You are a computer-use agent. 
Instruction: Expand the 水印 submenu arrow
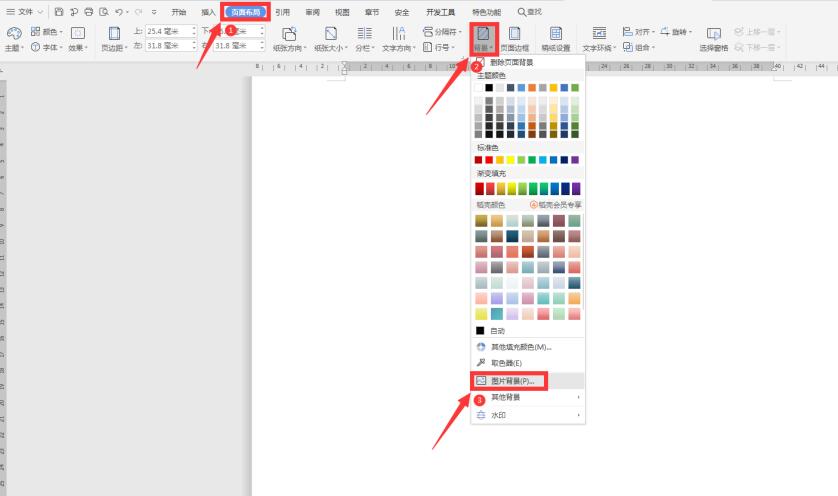[579, 415]
